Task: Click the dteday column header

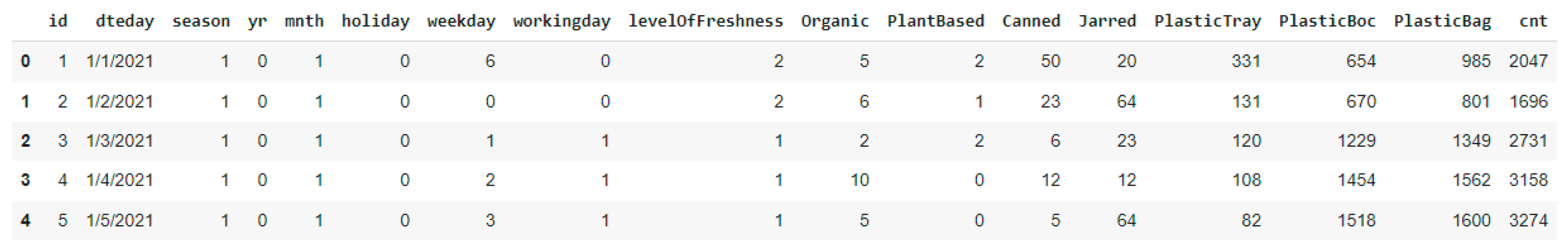Action: tap(125, 21)
